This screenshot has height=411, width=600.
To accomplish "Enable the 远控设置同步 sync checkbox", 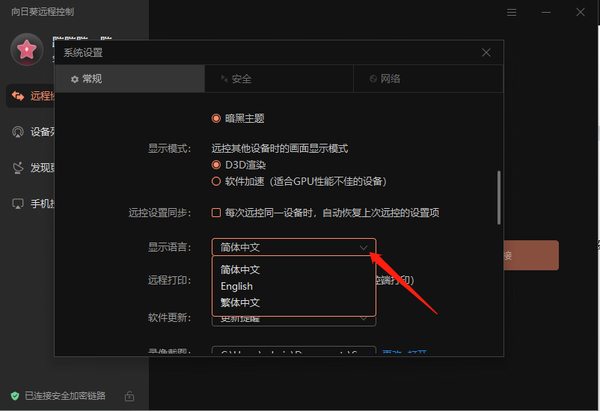I will tap(216, 213).
